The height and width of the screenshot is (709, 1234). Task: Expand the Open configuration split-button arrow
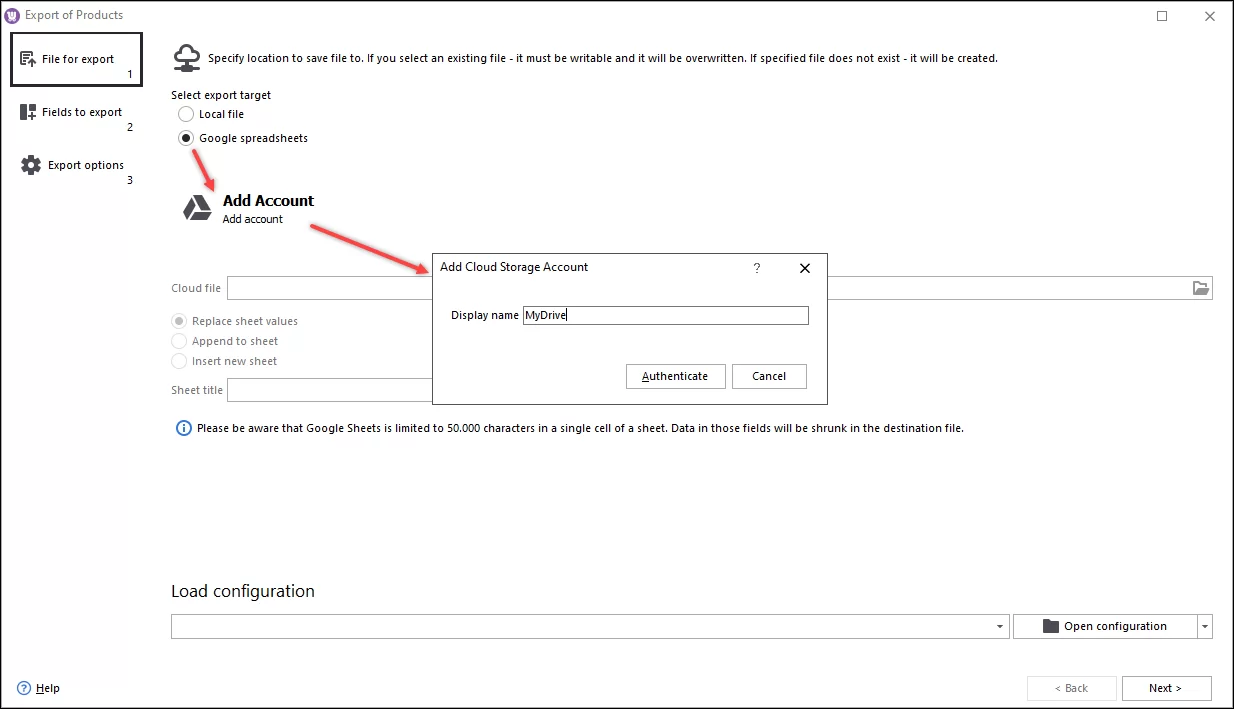[x=1204, y=626]
